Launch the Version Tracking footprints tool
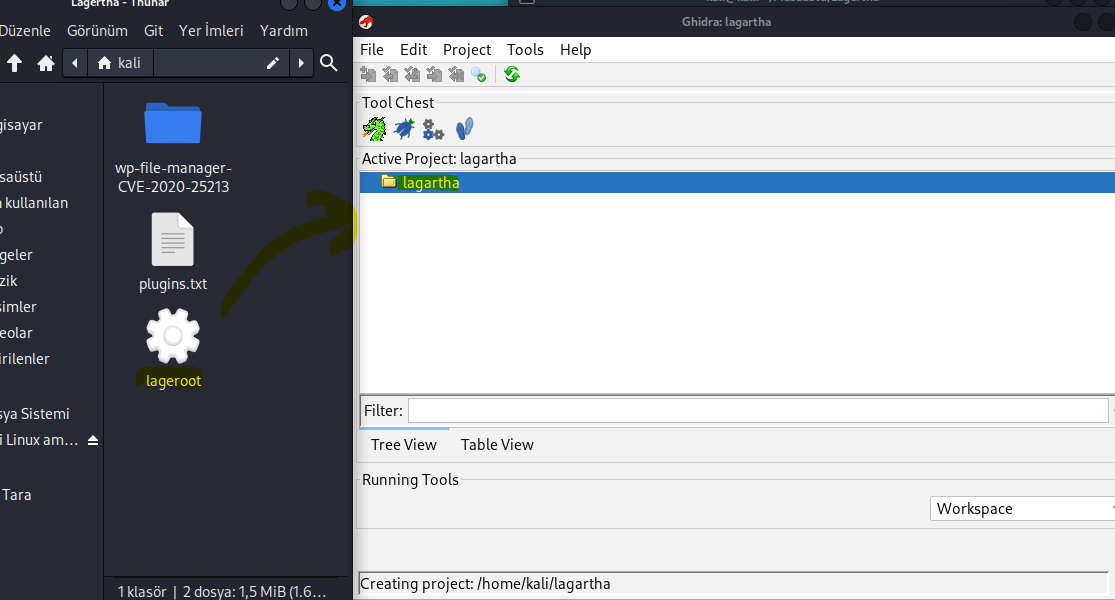1115x600 pixels. pos(464,129)
